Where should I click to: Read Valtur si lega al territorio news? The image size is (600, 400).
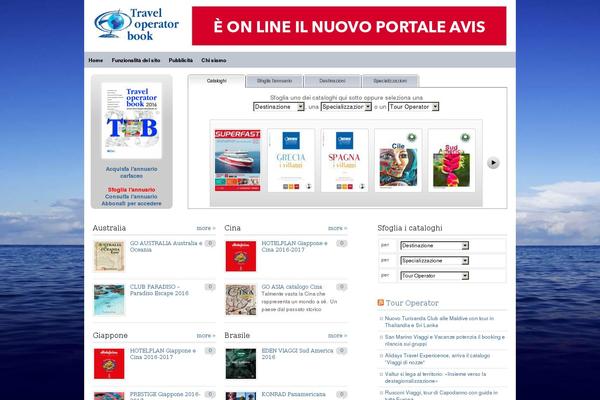(435, 378)
